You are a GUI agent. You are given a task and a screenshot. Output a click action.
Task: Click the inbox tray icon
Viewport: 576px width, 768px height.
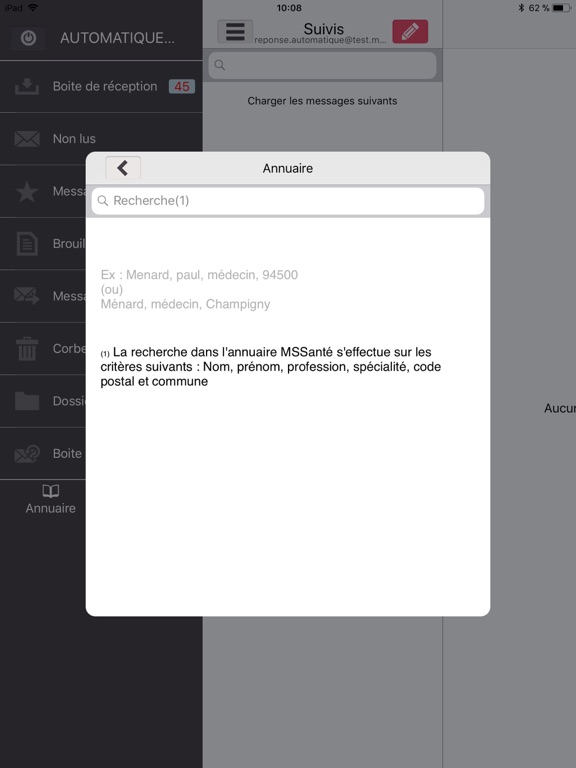(x=27, y=86)
